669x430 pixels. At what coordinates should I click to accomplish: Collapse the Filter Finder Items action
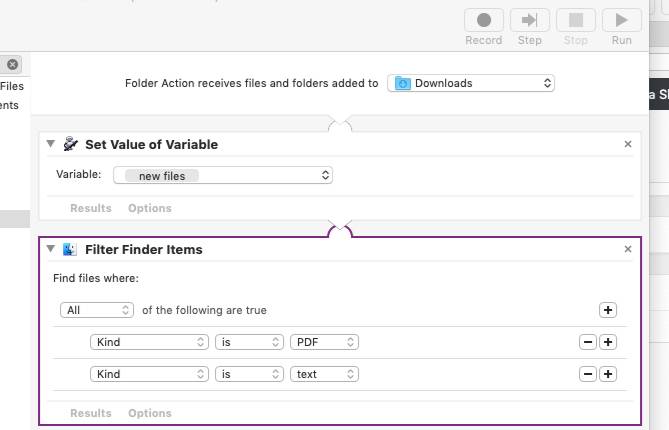coord(51,249)
